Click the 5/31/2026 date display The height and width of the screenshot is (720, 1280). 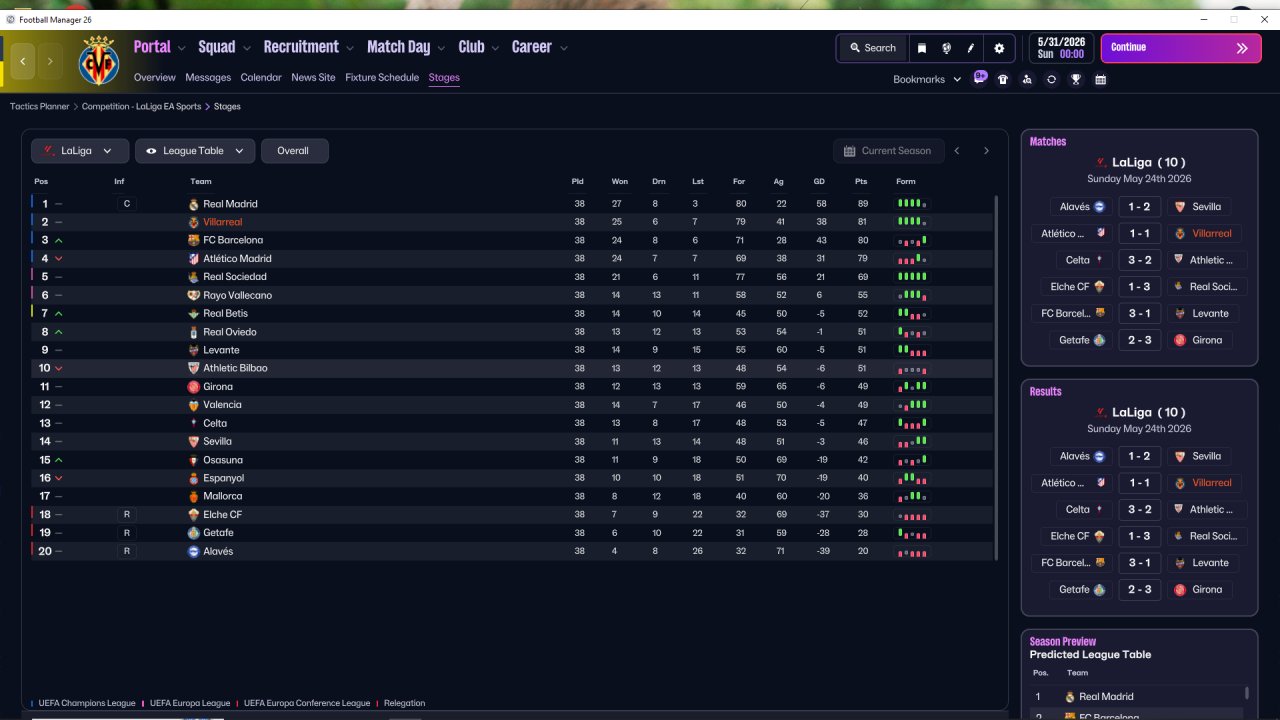pyautogui.click(x=1061, y=48)
